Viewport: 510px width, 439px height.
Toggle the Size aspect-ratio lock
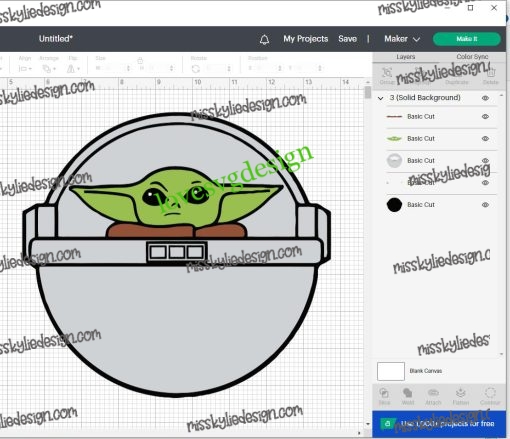point(140,60)
